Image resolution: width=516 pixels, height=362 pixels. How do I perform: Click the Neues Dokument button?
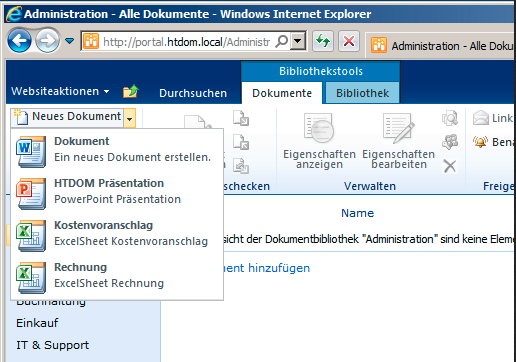pyautogui.click(x=68, y=116)
